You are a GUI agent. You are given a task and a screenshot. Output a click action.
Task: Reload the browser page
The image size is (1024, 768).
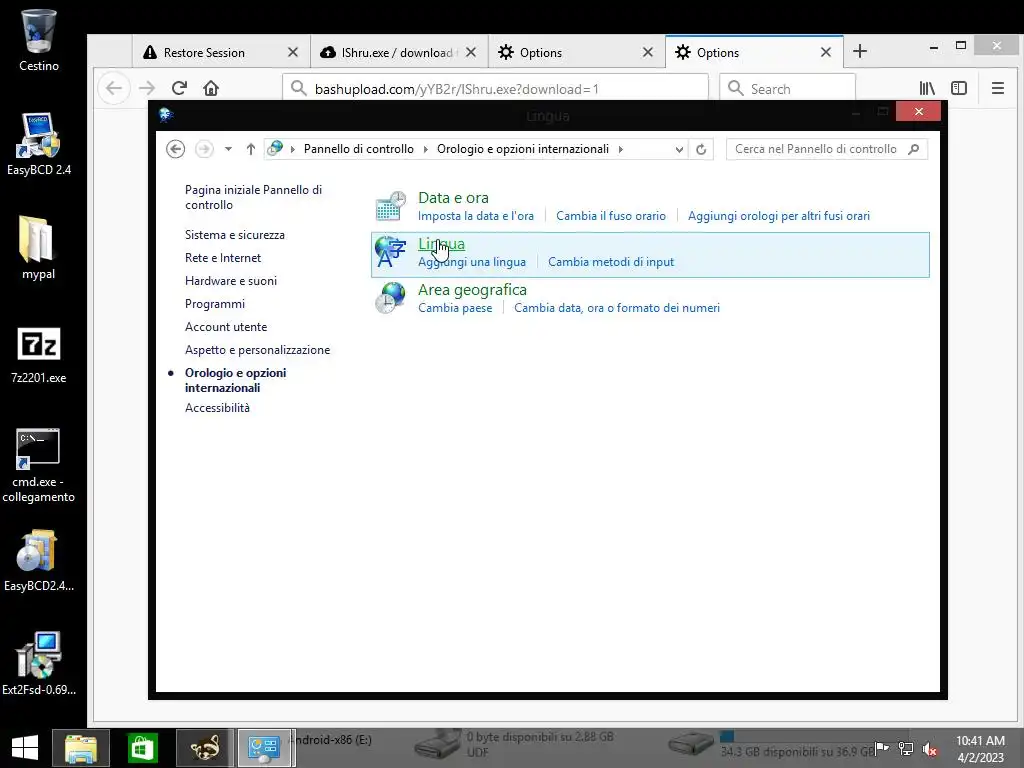180,88
